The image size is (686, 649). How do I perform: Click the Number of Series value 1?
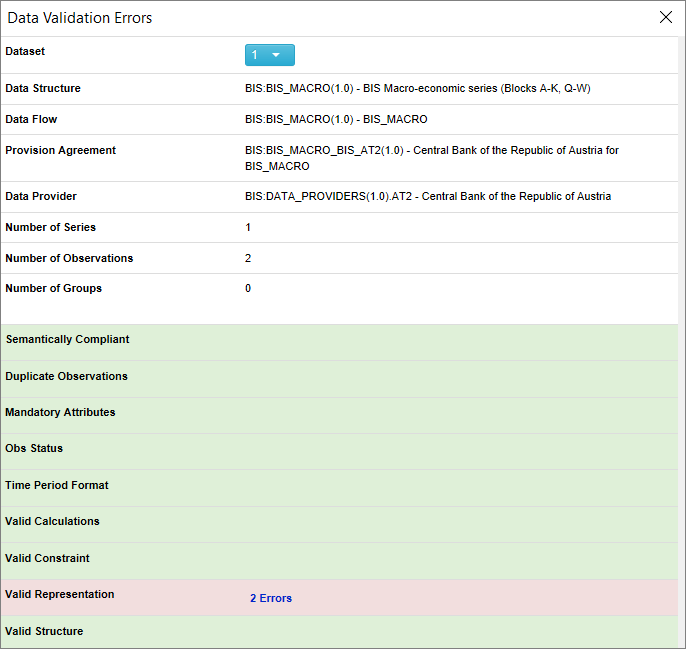tap(248, 227)
